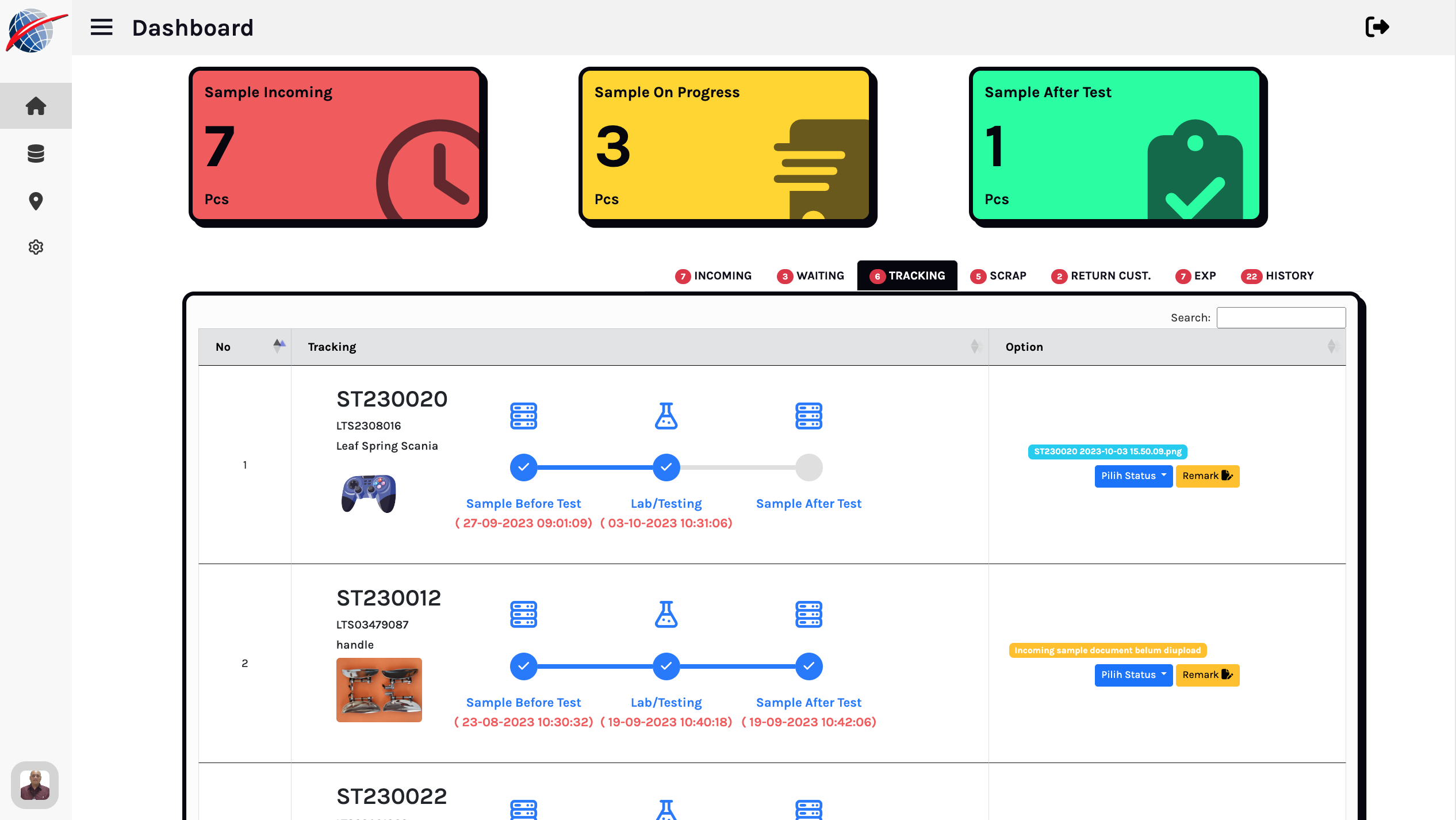1456x820 pixels.
Task: Open the settings gear sidebar icon
Action: [36, 247]
